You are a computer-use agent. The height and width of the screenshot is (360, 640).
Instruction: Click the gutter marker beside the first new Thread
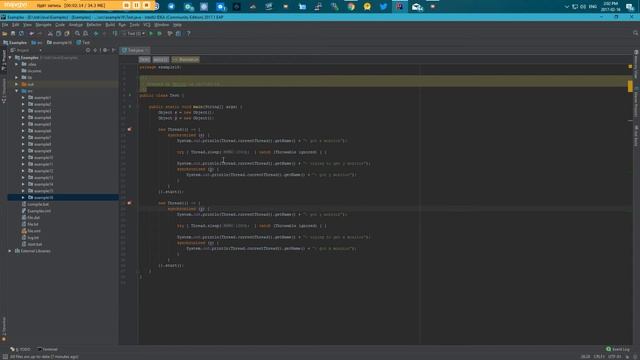click(x=129, y=129)
